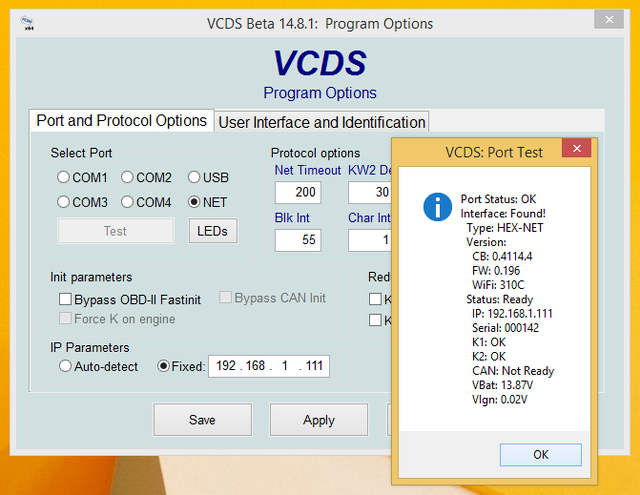Image resolution: width=640 pixels, height=495 pixels.
Task: Click the K2: OK line
Action: (x=489, y=356)
